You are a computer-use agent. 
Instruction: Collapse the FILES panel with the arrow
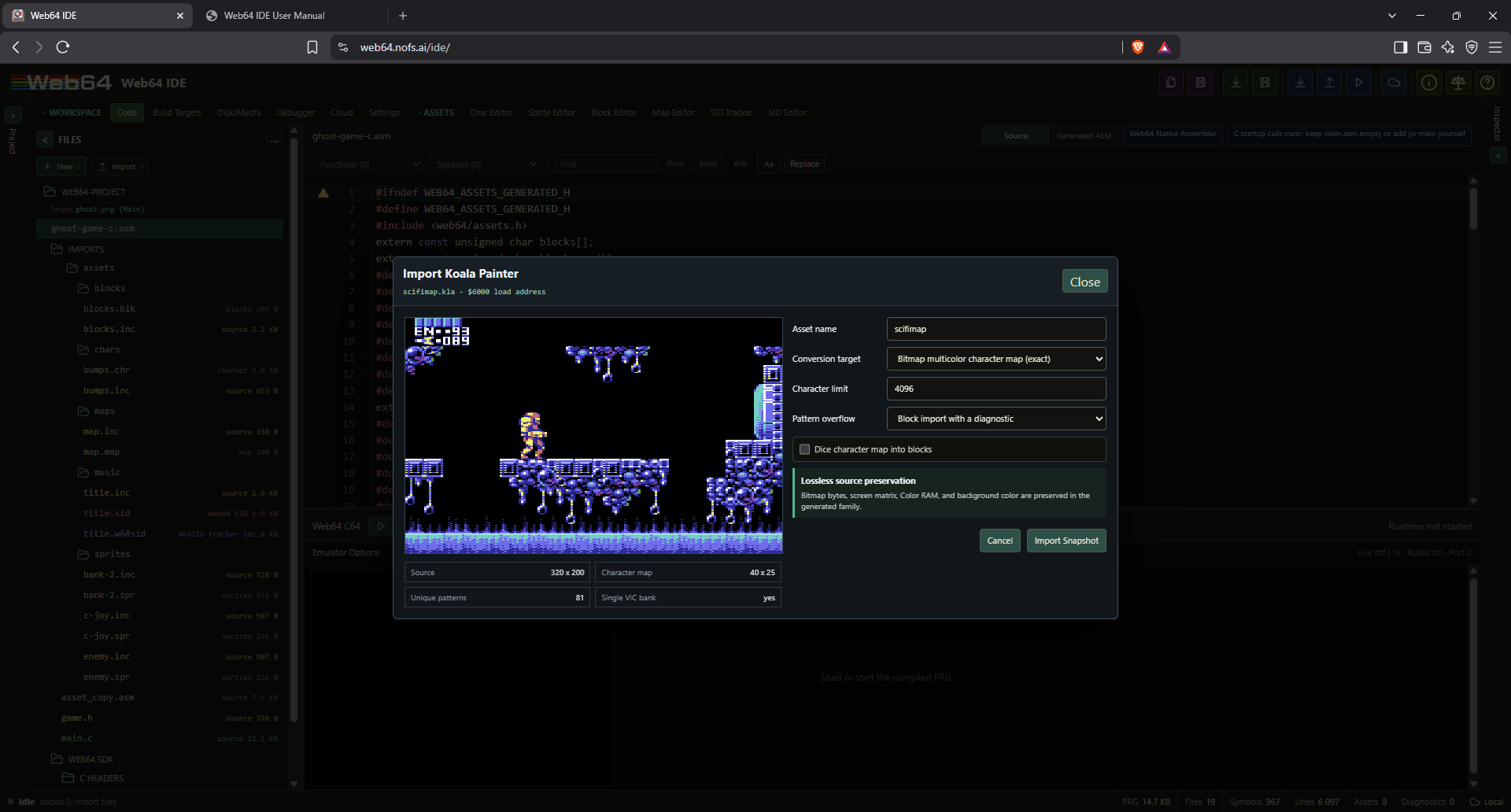tap(45, 140)
